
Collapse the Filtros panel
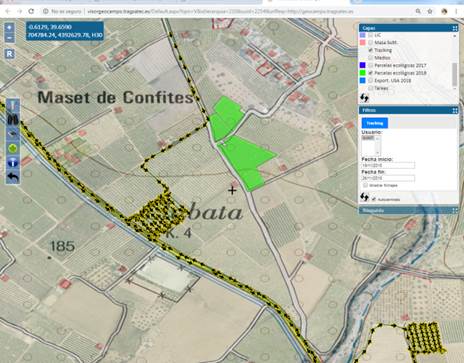pos(455,110)
